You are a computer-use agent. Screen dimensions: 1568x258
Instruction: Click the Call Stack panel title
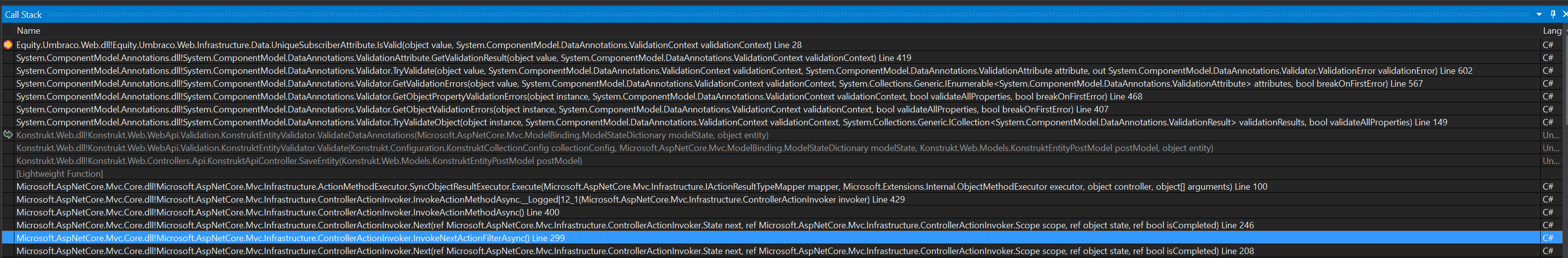[23, 14]
